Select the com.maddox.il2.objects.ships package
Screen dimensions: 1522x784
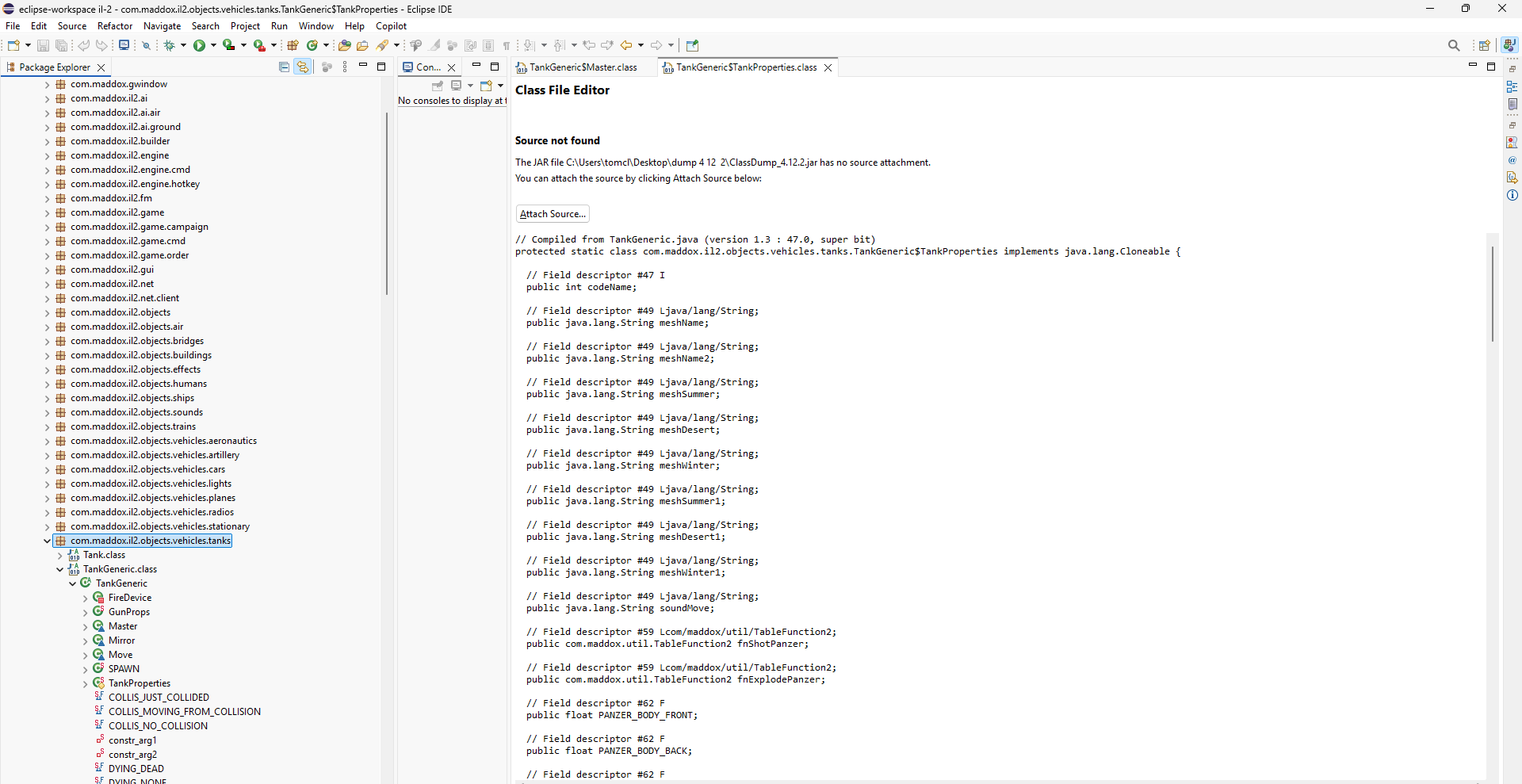click(132, 398)
